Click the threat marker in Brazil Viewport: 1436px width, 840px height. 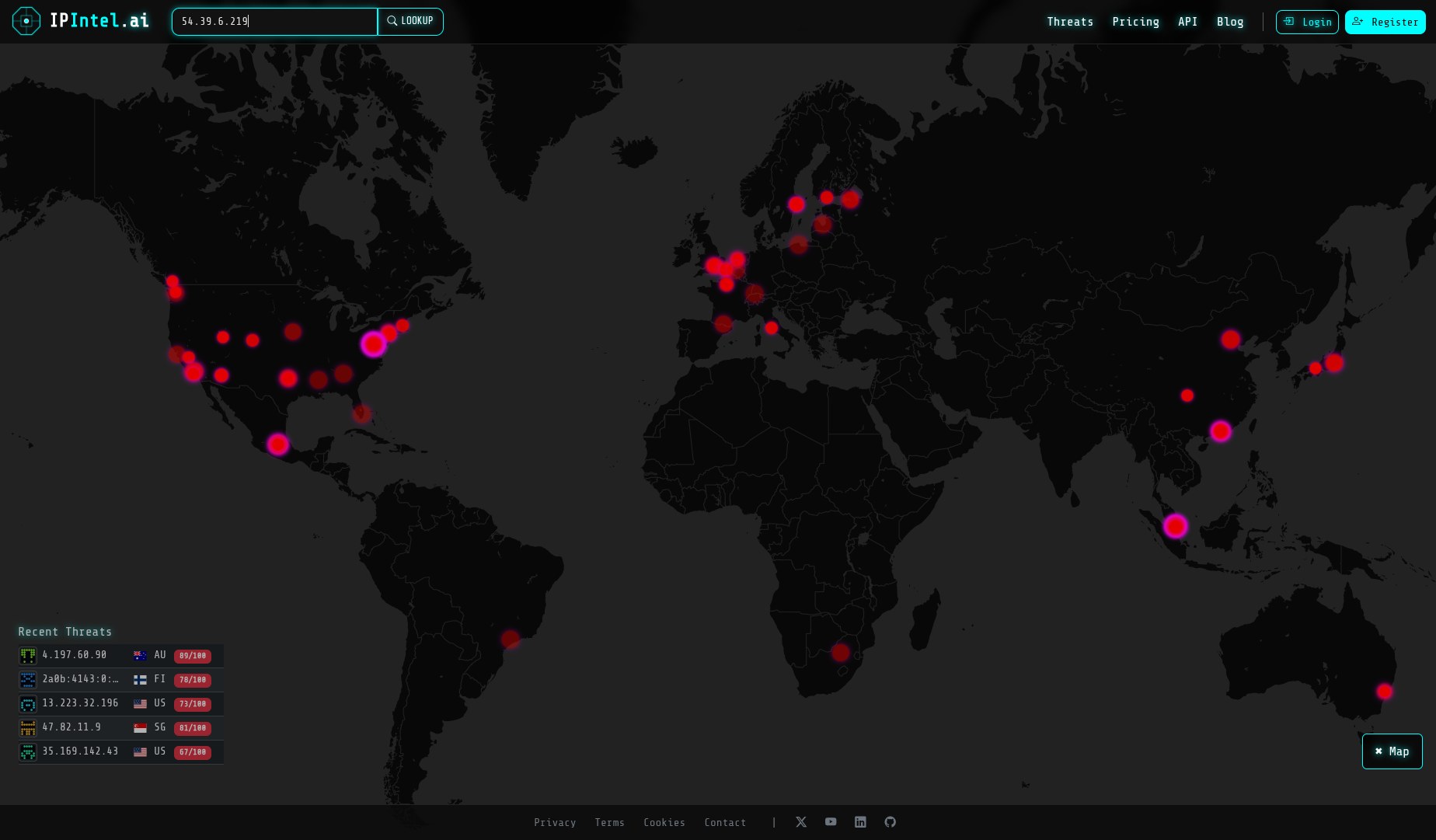tap(511, 640)
